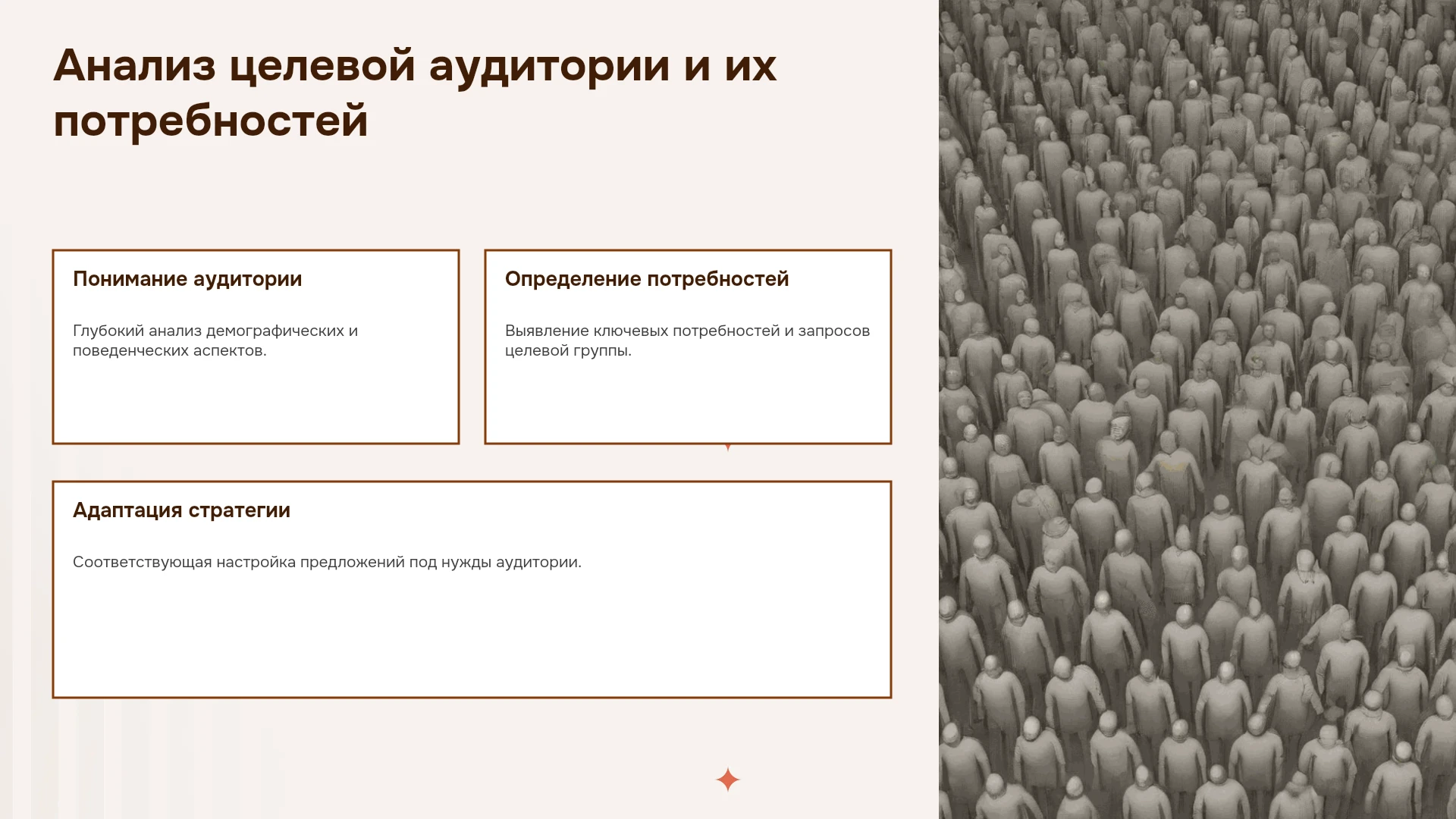The width and height of the screenshot is (1456, 819).
Task: Click the Понимание аудитории heading
Action: pos(187,279)
